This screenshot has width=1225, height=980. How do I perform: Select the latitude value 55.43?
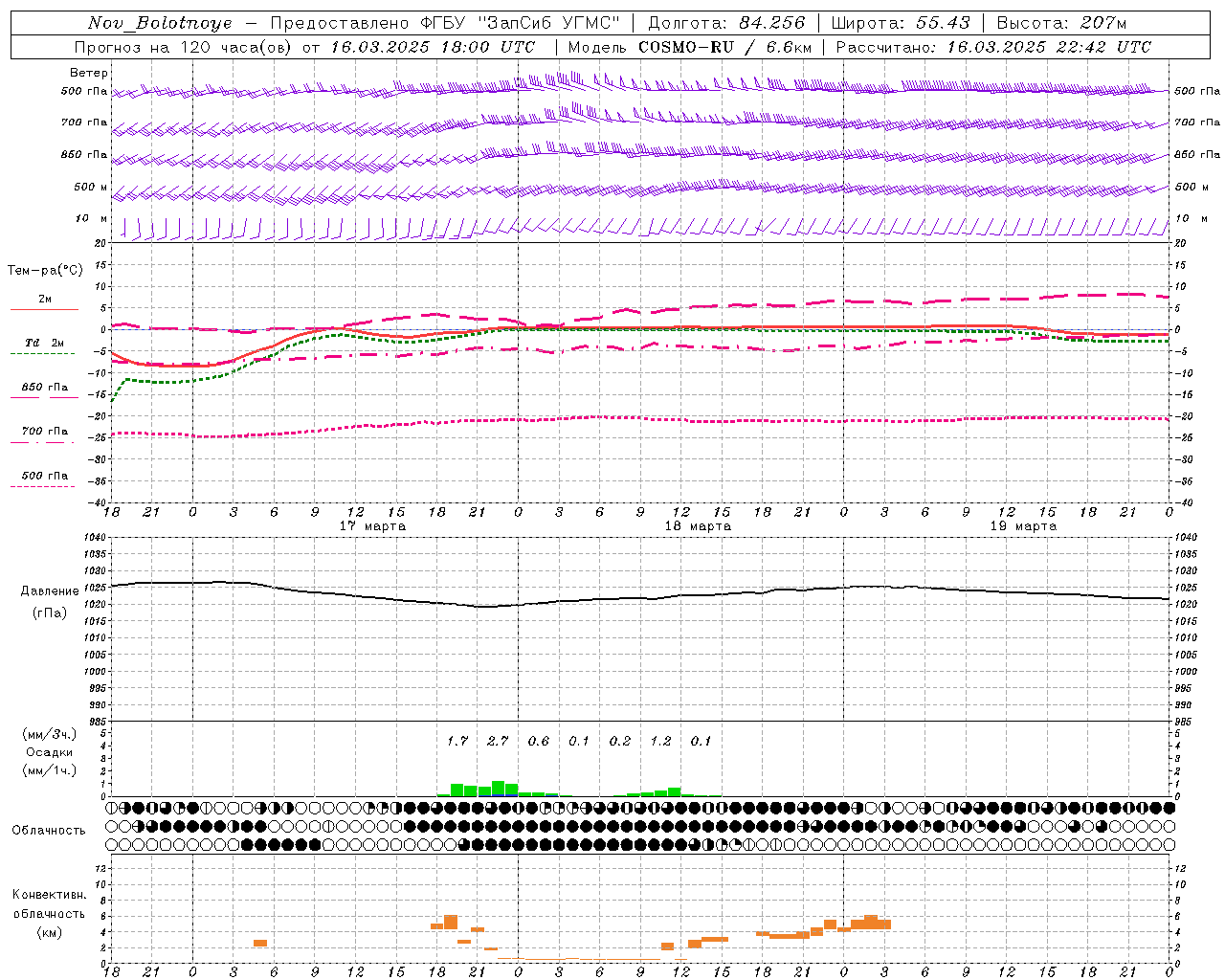(x=943, y=23)
